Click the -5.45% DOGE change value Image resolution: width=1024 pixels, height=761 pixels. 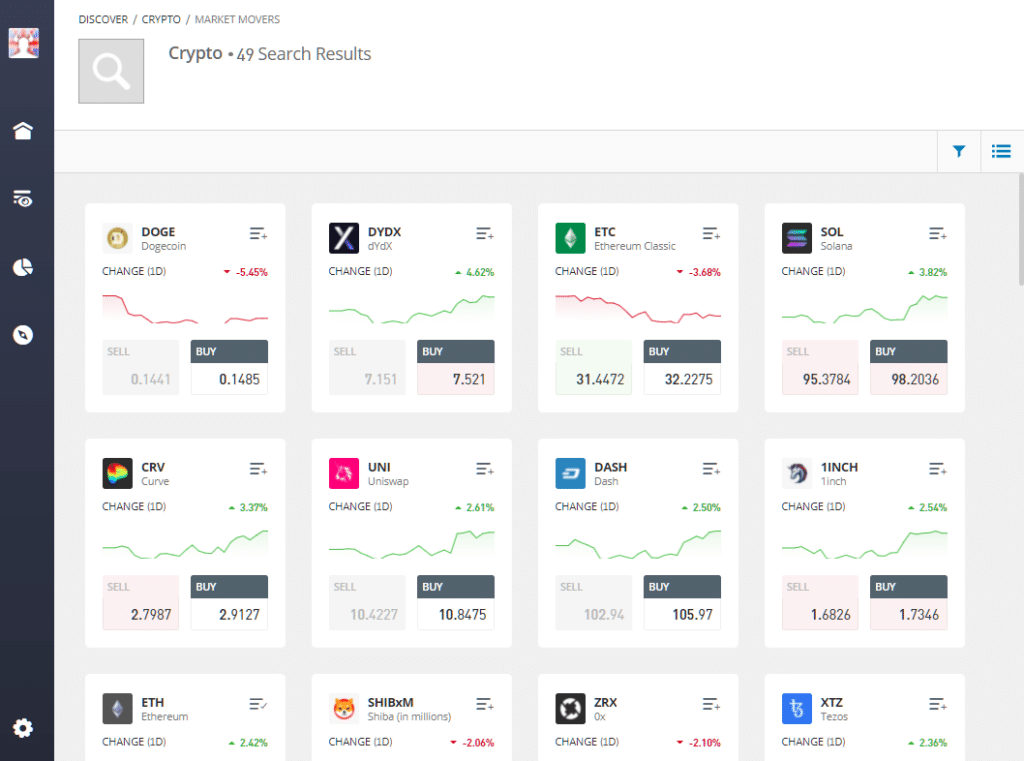pyautogui.click(x=251, y=272)
